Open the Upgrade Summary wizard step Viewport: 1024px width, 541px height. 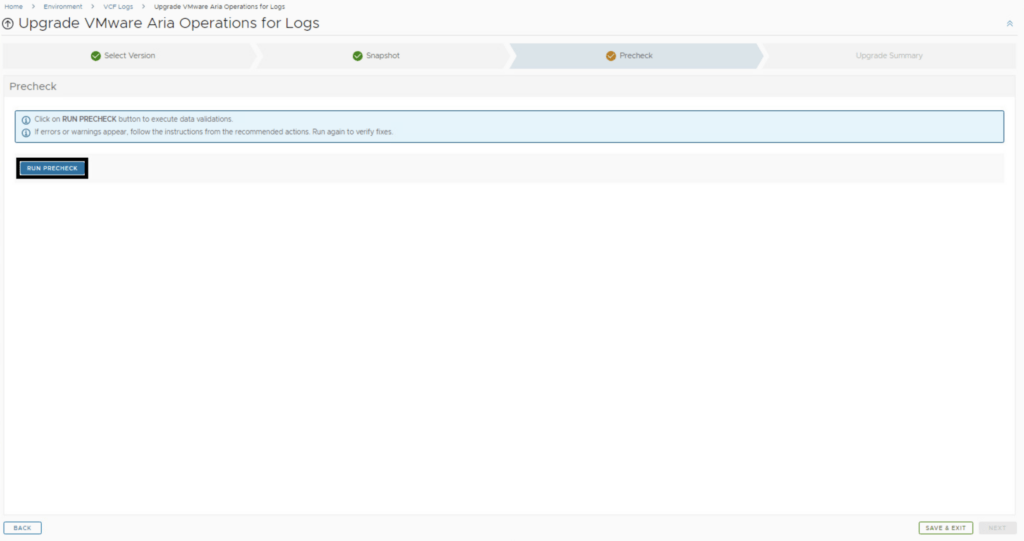889,56
